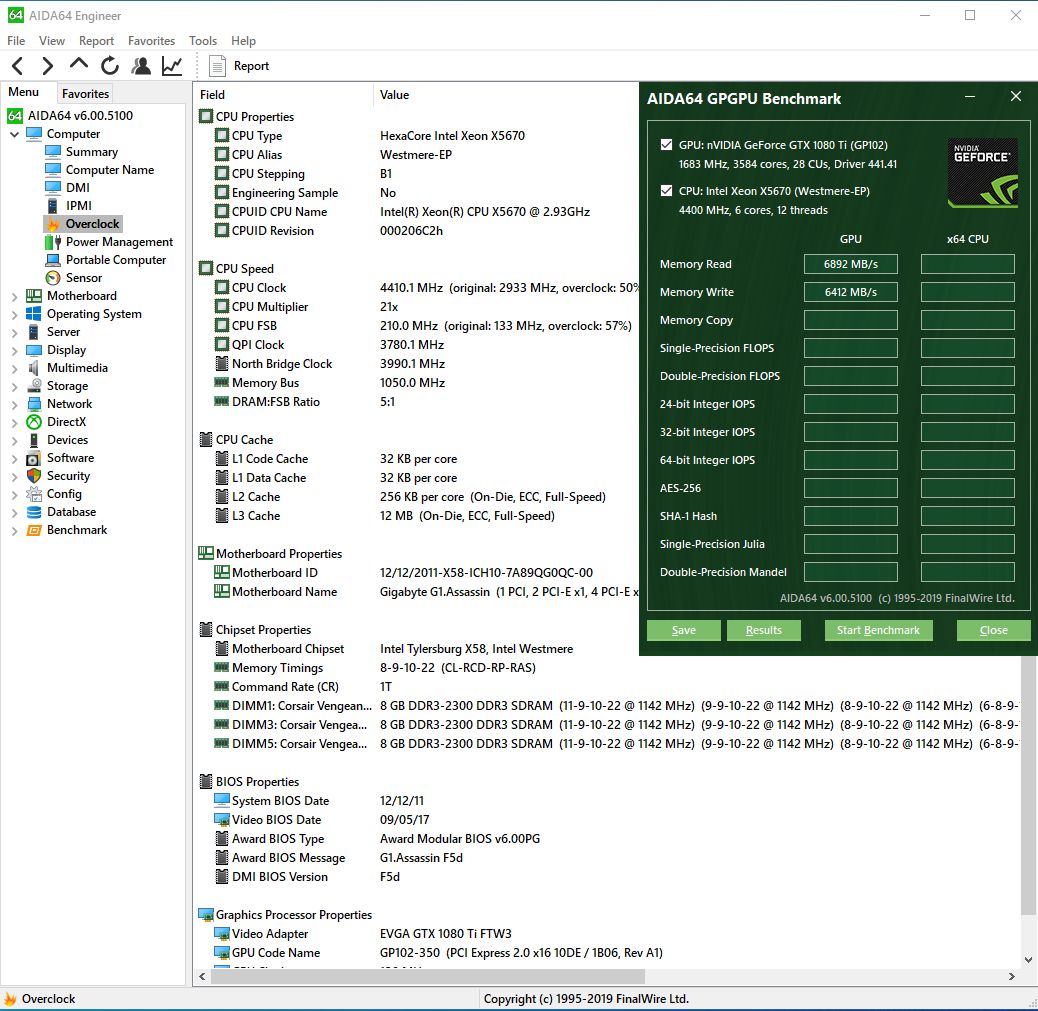Screen dimensions: 1038x1011
Task: Click the Refresh toolbar icon
Action: tap(110, 66)
